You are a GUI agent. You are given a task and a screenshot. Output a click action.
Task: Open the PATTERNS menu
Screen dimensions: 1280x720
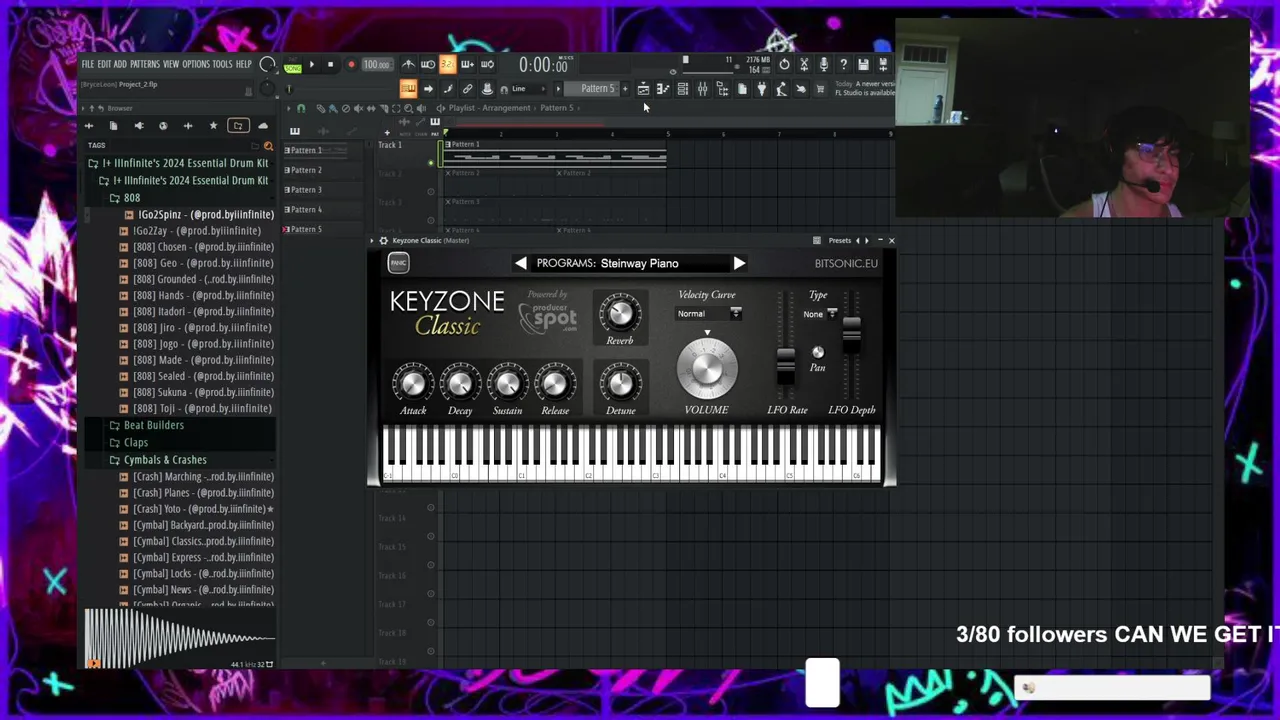pos(145,65)
